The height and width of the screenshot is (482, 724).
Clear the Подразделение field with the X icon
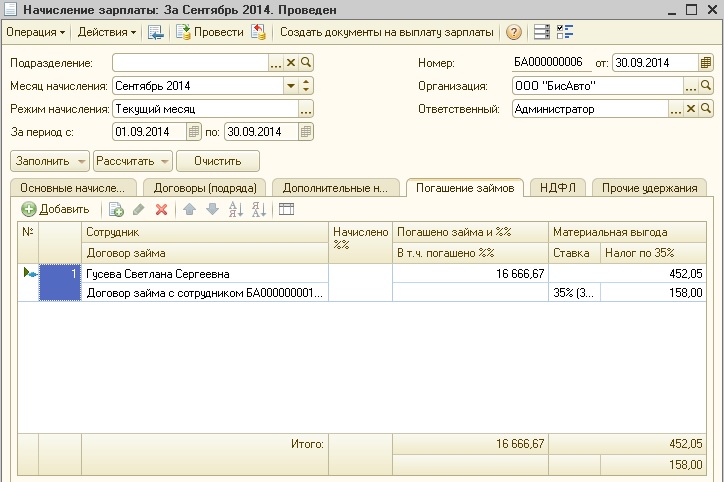coord(291,62)
